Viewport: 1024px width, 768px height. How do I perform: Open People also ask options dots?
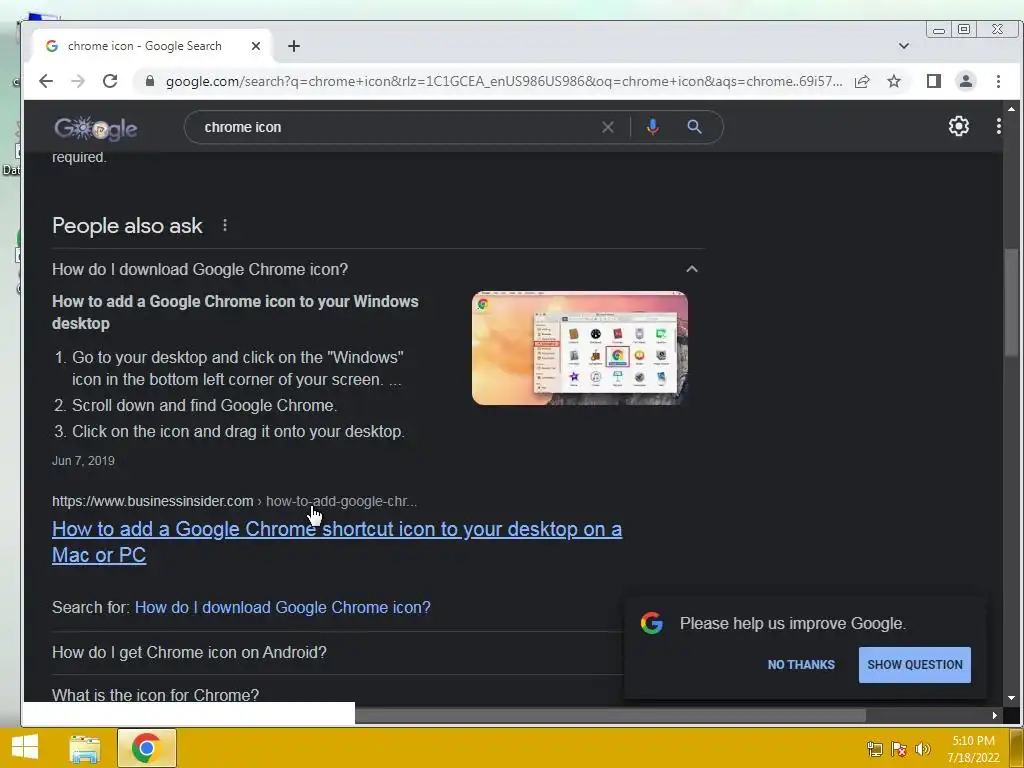(225, 225)
